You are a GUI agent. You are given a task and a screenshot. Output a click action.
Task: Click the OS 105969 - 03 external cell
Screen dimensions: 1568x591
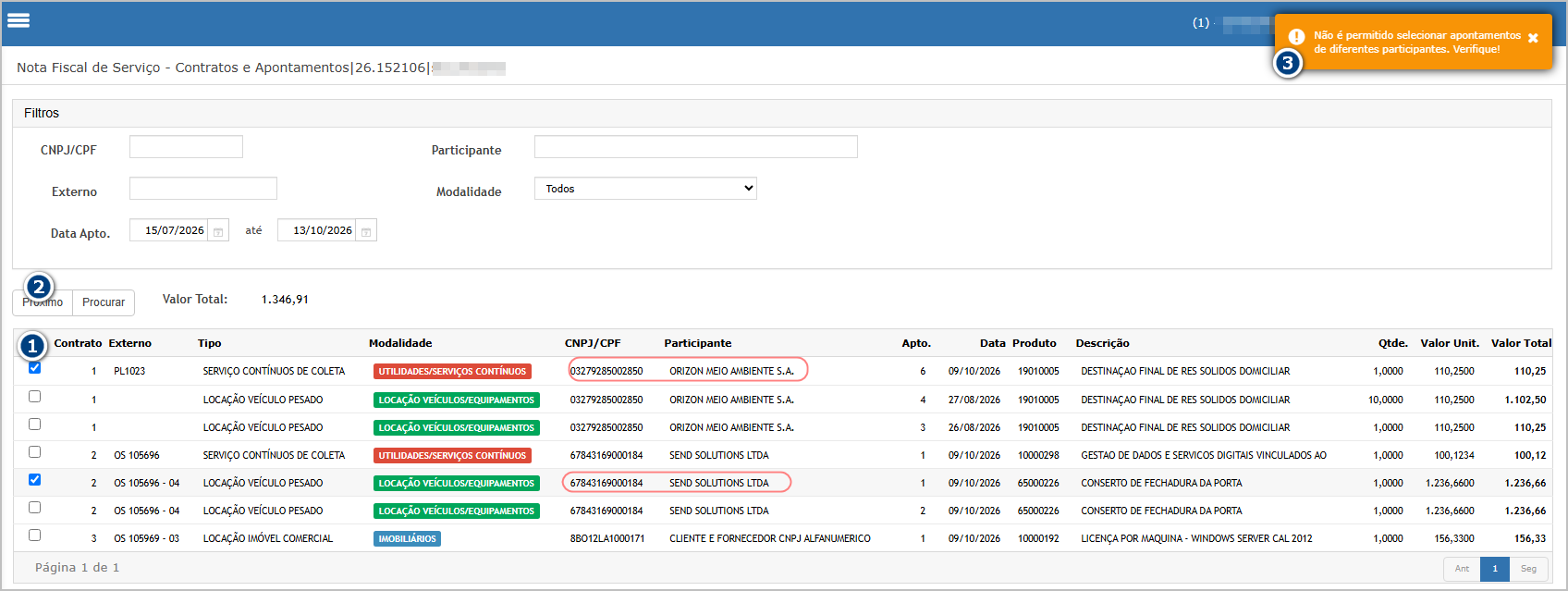pos(147,538)
